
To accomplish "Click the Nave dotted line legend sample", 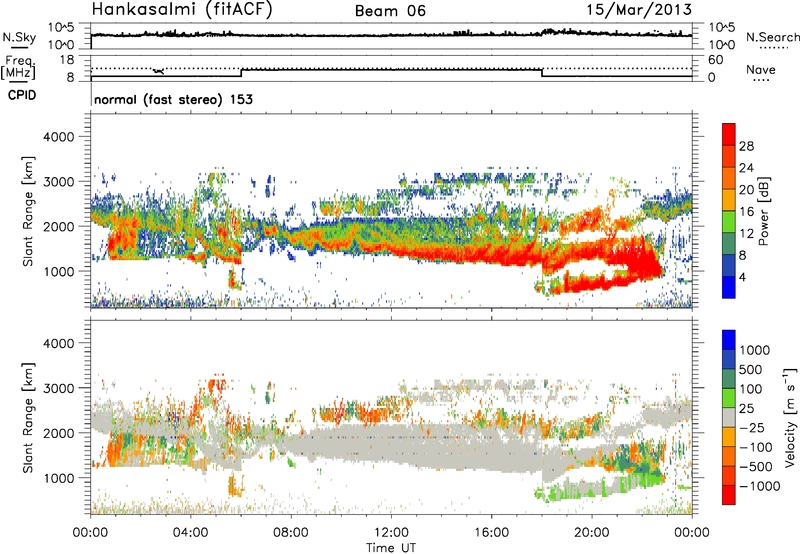I will pyautogui.click(x=761, y=81).
